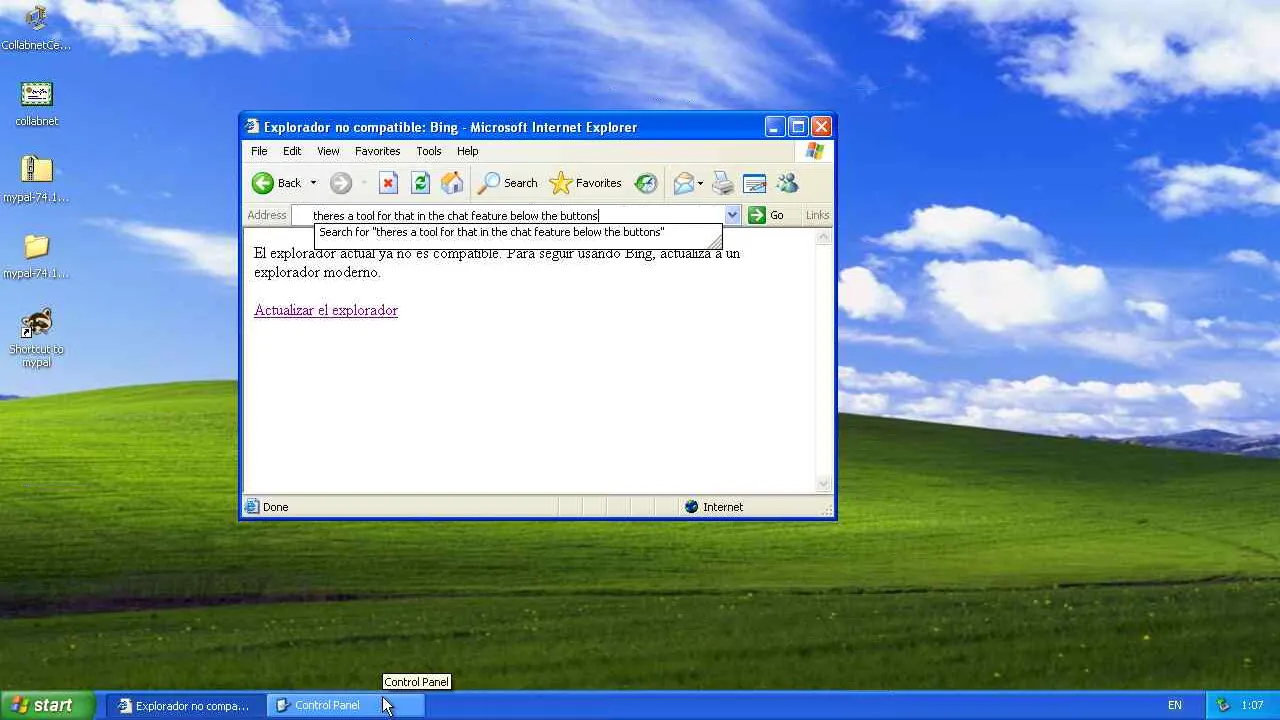Select the mypal-74.1 zip archive icon

36,180
